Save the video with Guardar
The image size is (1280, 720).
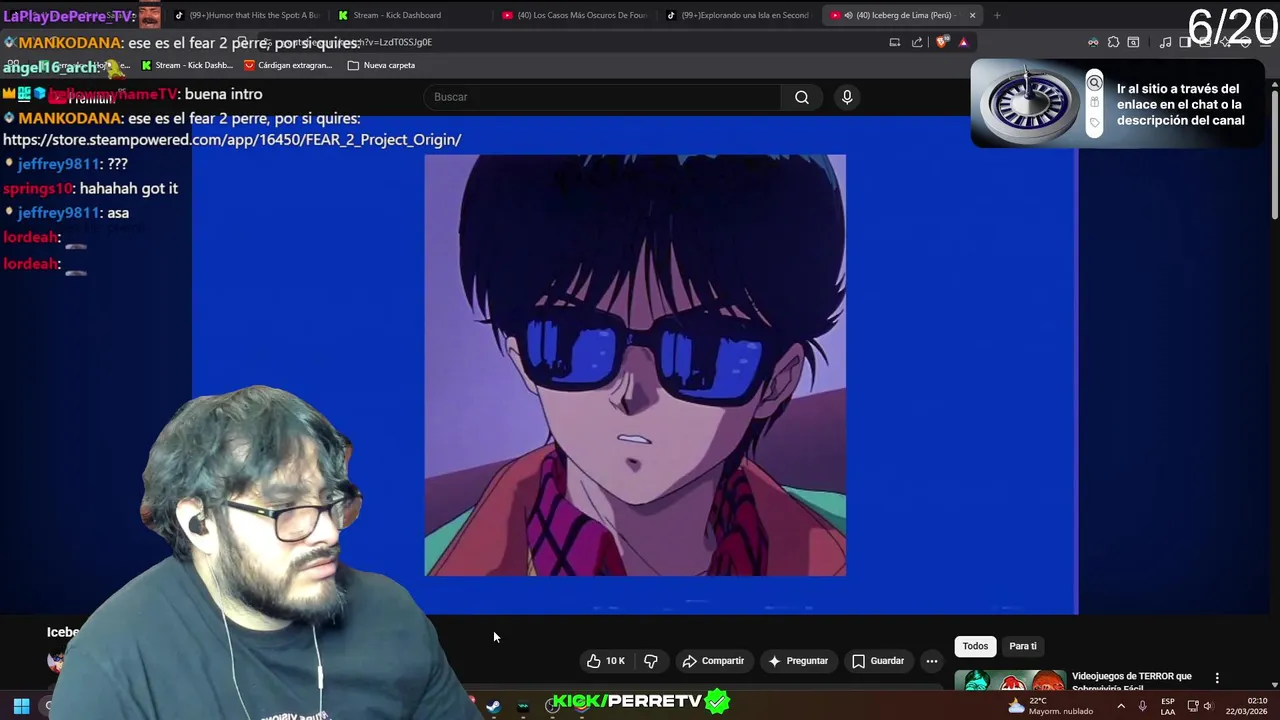[878, 661]
